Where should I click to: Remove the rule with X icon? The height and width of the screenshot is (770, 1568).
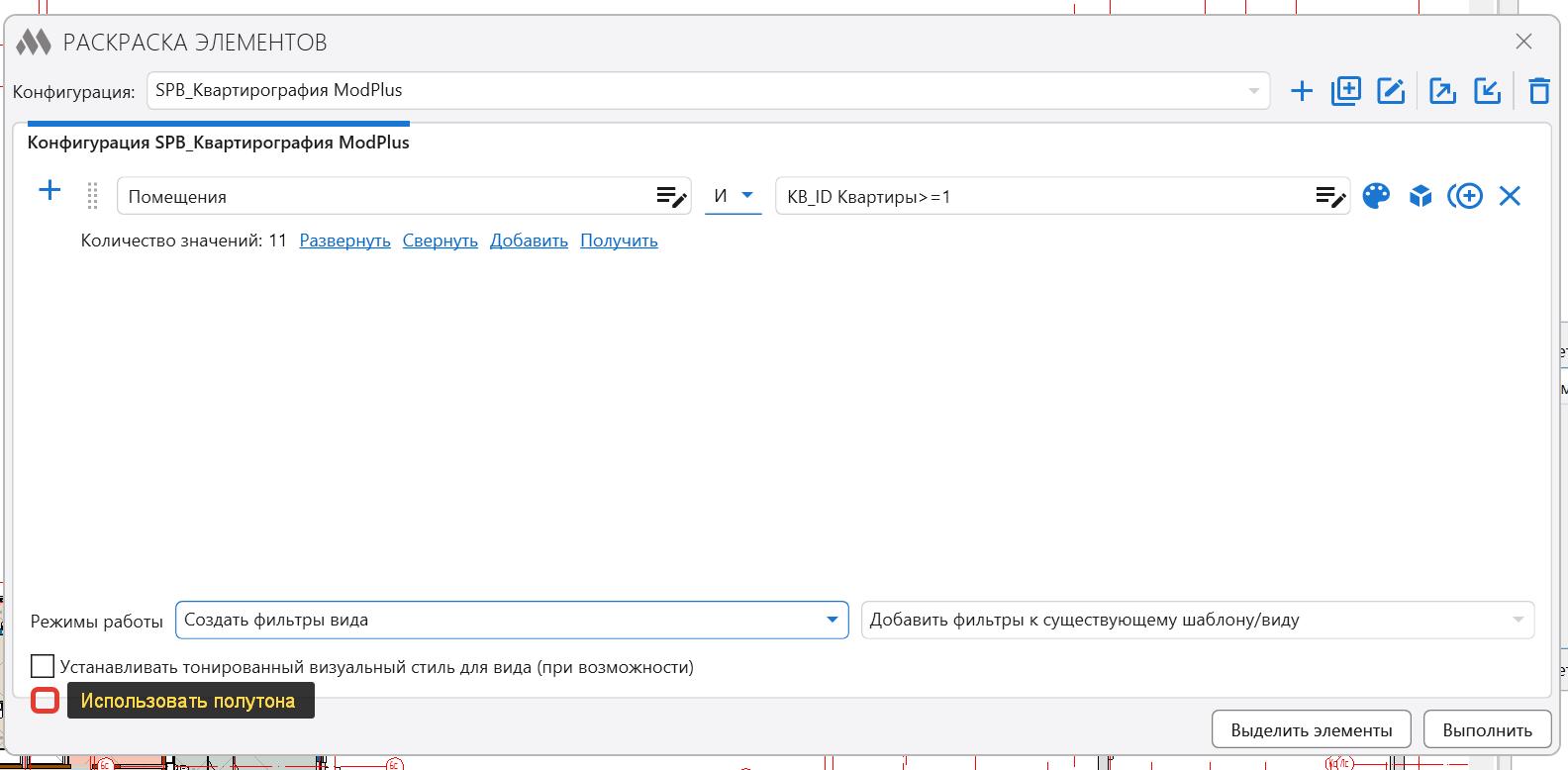[1510, 196]
